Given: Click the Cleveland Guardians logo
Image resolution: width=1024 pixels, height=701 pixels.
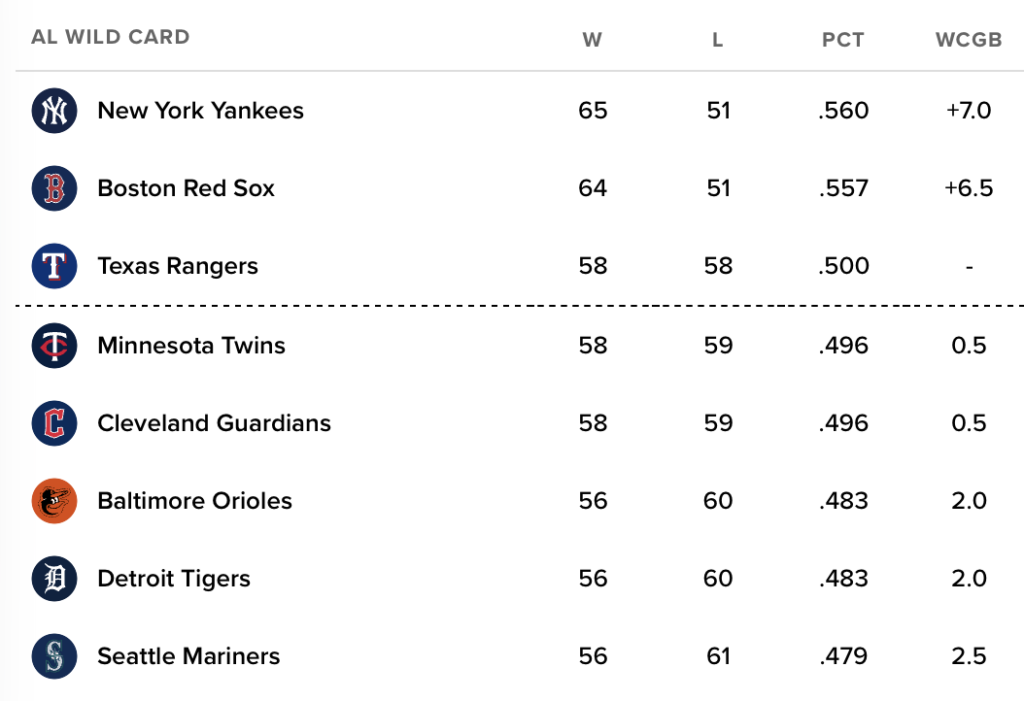Looking at the screenshot, I should point(54,423).
